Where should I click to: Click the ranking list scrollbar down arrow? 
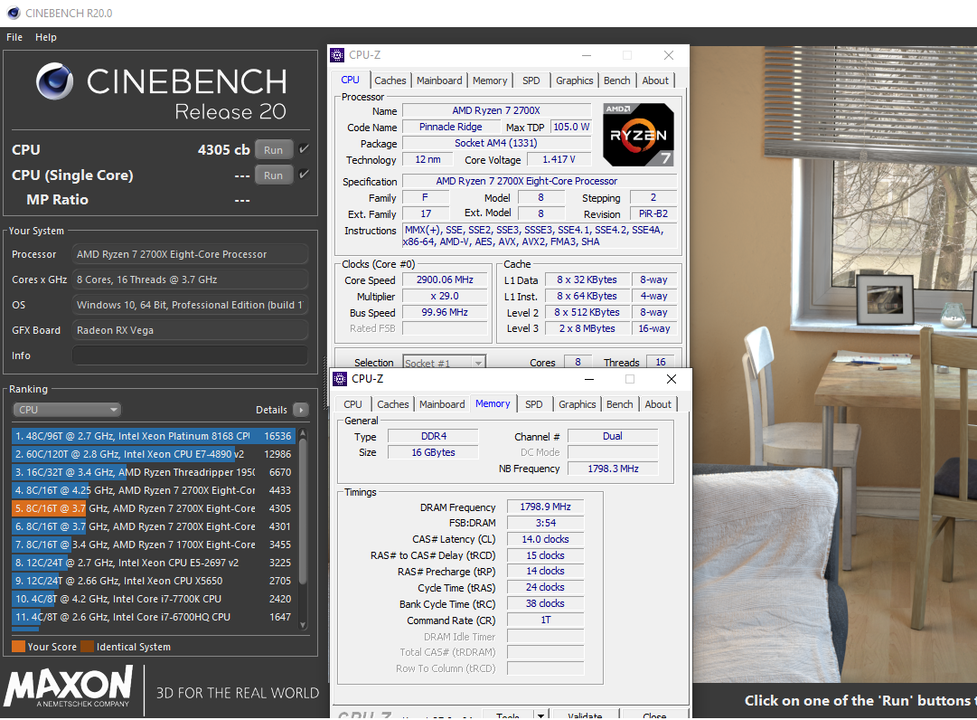coord(303,625)
